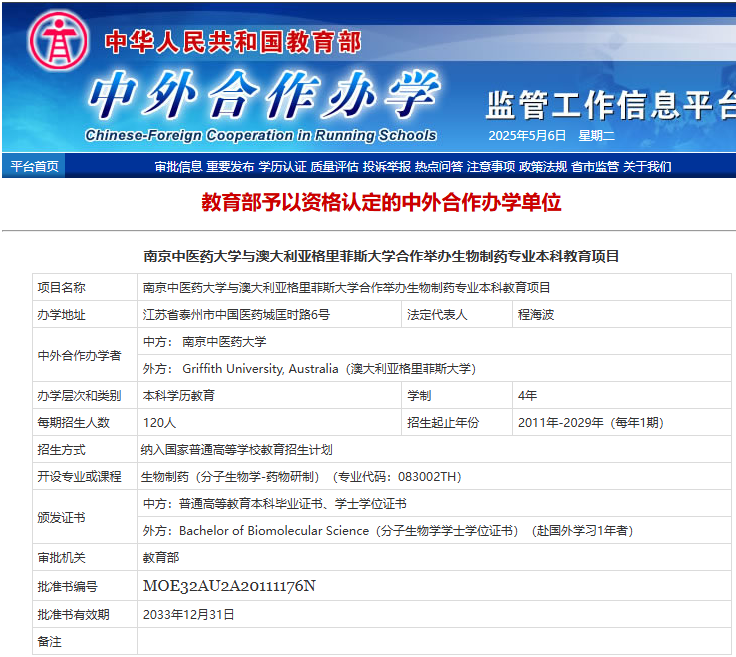This screenshot has width=736, height=657.
Task: Click the 每期招生人数 label cell
Action: tap(85, 423)
